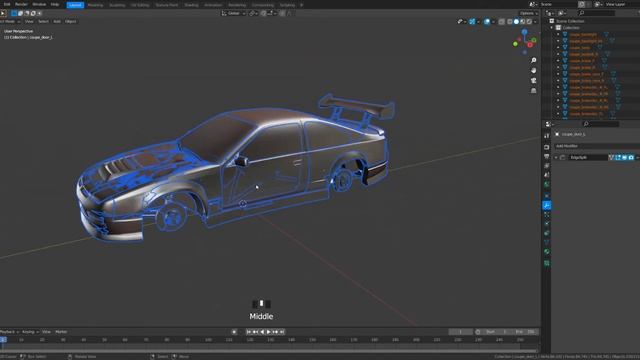This screenshot has height=360, width=640.
Task: Click the EdgeSplit modifier name field
Action: point(588,158)
